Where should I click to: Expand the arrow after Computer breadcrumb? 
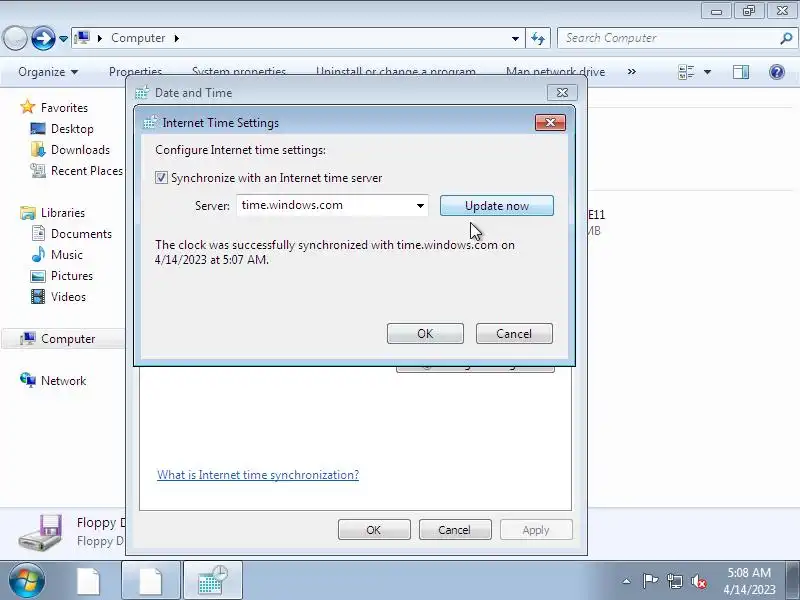[177, 38]
